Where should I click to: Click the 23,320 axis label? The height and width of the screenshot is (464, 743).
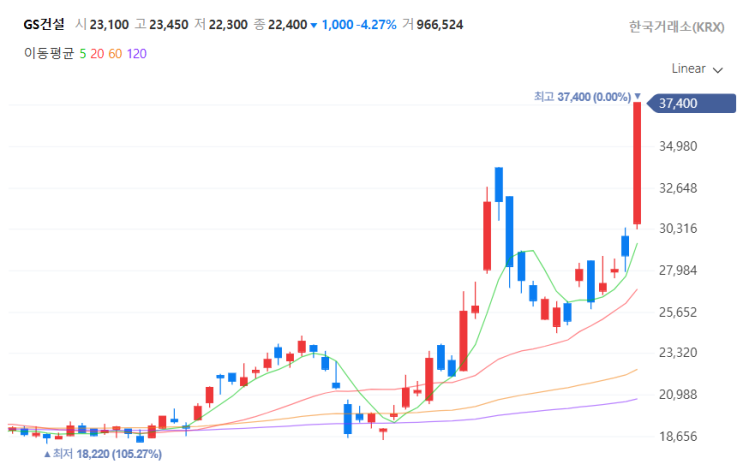pyautogui.click(x=678, y=353)
